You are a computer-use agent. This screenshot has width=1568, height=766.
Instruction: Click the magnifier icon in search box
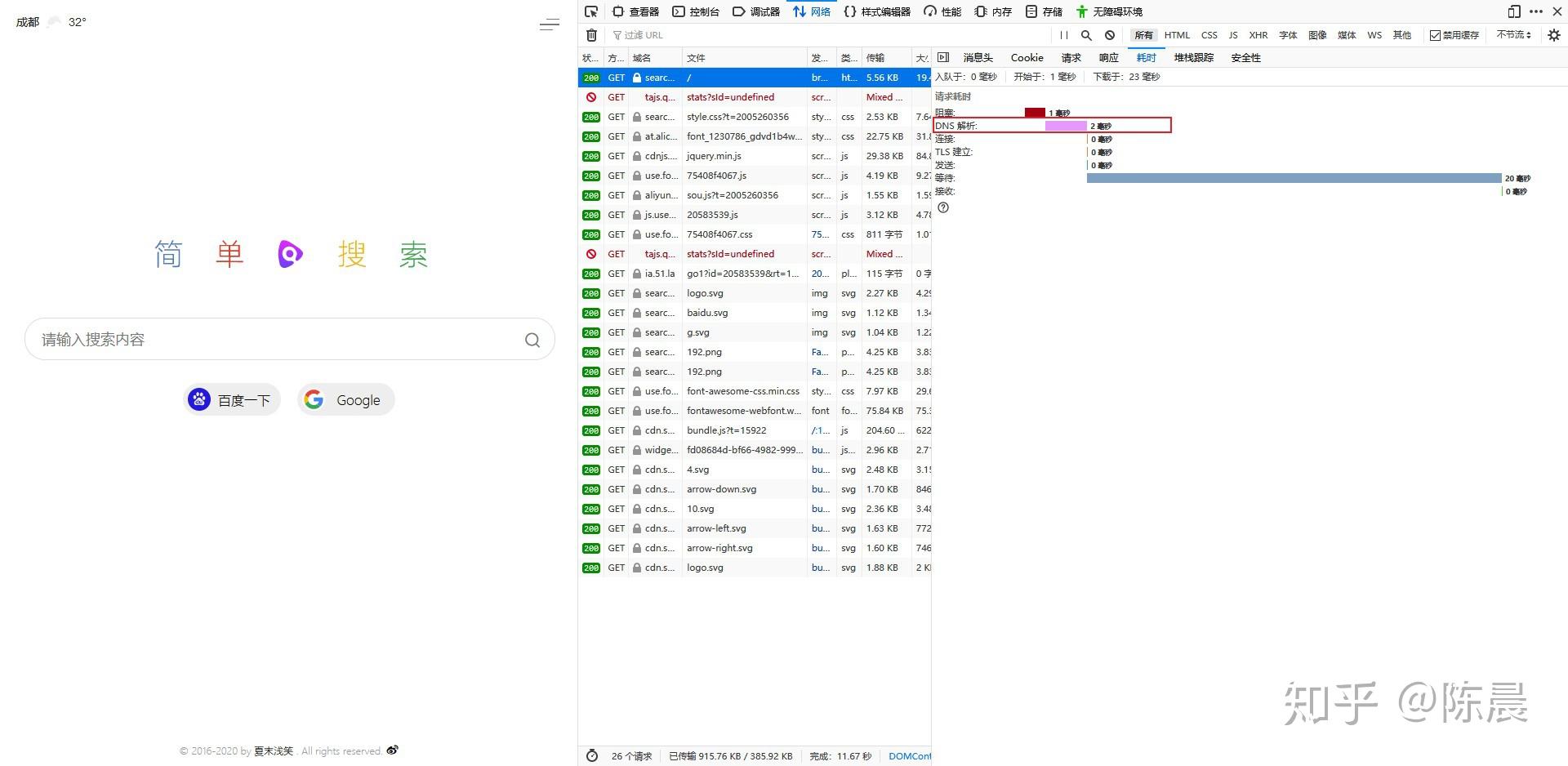tap(532, 340)
